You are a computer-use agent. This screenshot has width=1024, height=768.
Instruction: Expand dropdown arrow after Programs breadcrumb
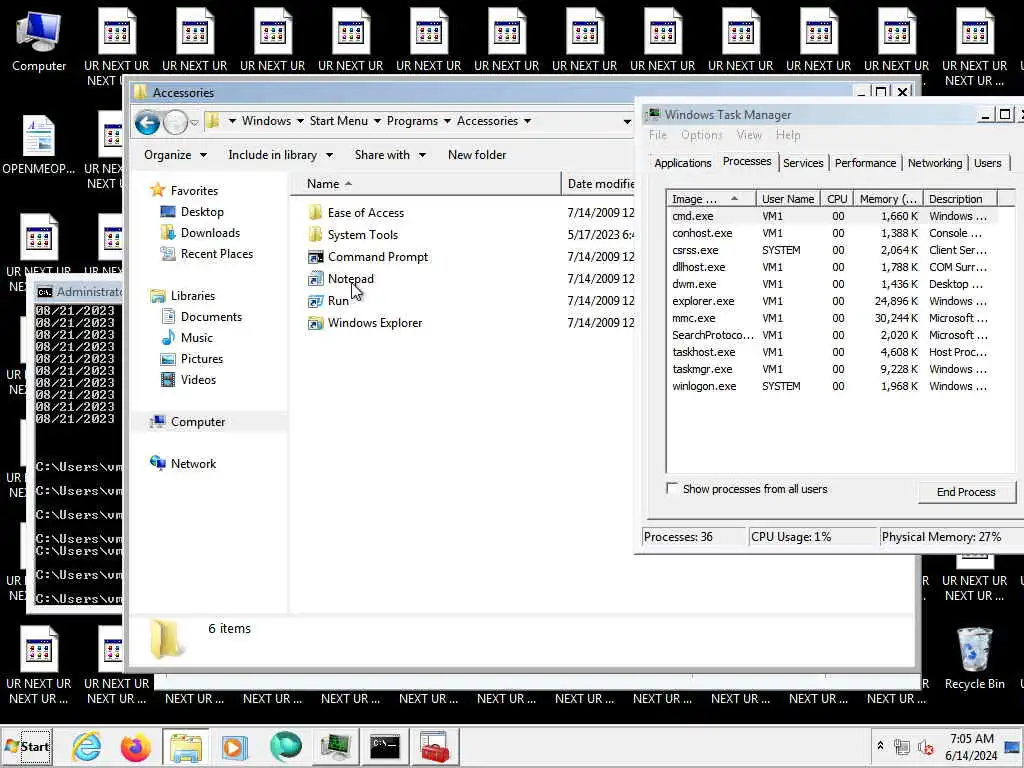click(447, 121)
